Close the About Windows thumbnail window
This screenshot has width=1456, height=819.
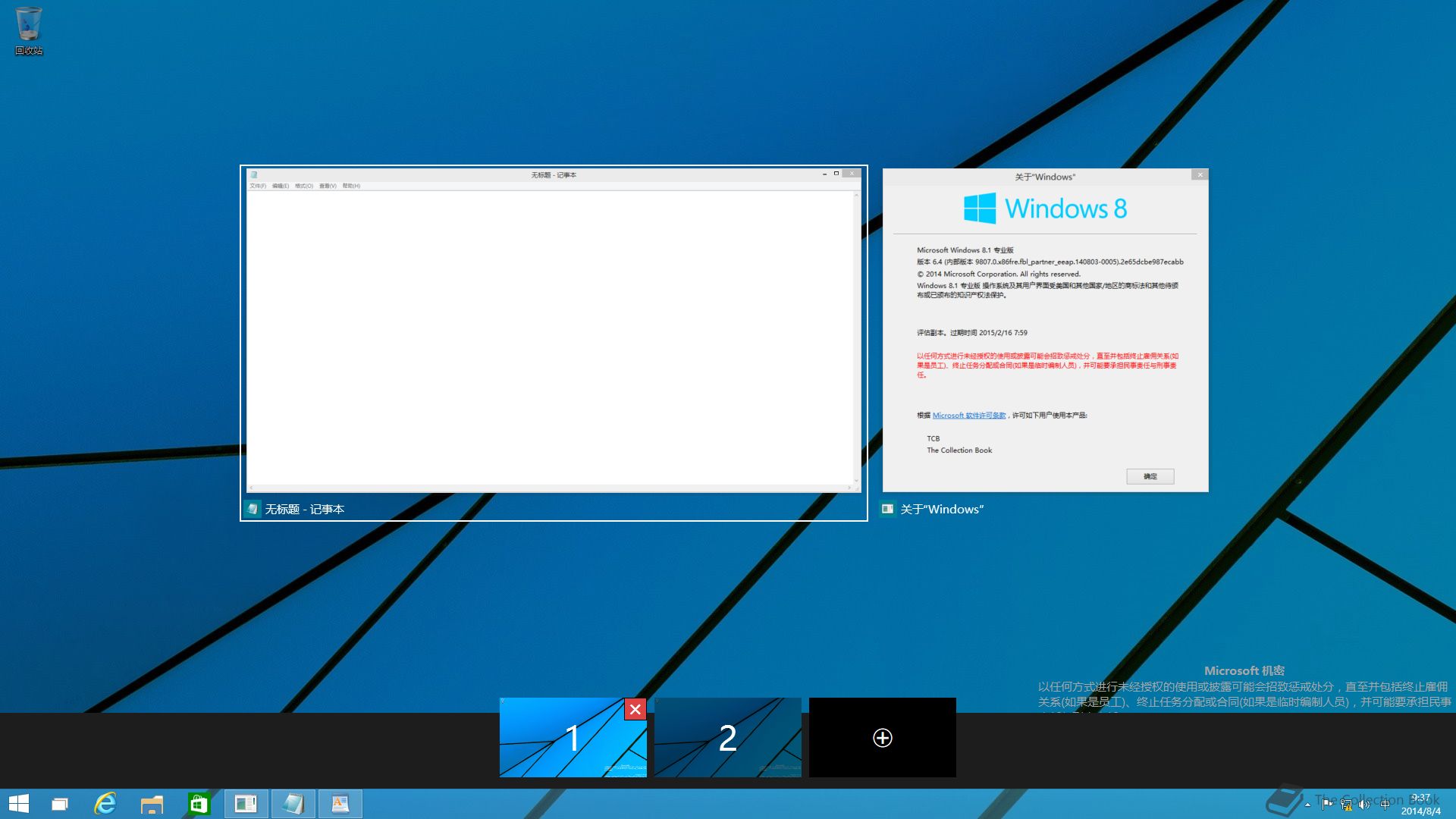click(x=1200, y=175)
